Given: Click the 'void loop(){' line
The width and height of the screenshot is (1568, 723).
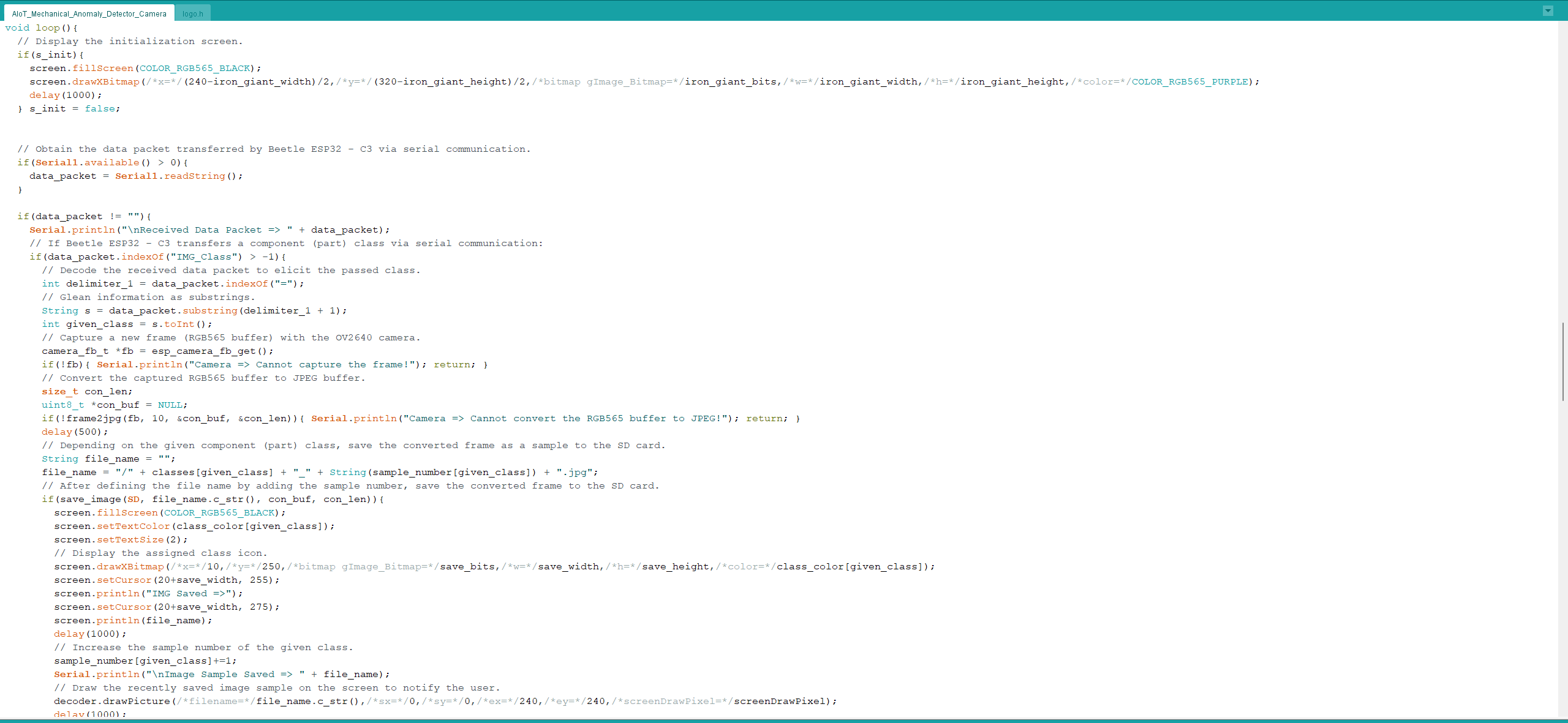Looking at the screenshot, I should pyautogui.click(x=42, y=28).
